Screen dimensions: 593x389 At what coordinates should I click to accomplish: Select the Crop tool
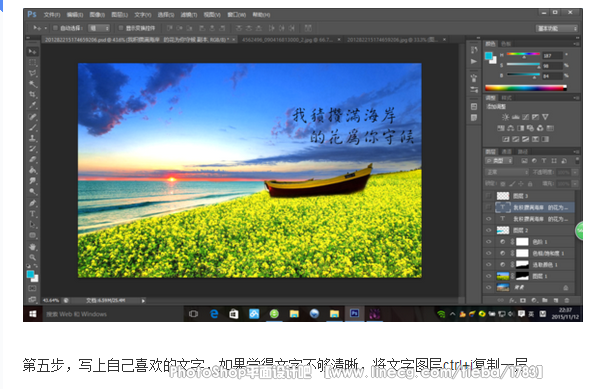click(33, 94)
